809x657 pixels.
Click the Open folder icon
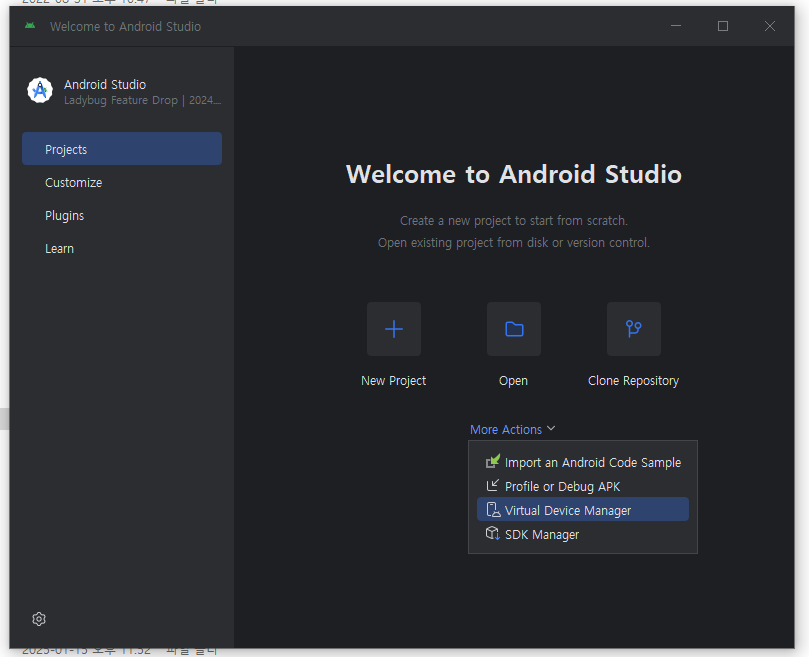coord(514,329)
